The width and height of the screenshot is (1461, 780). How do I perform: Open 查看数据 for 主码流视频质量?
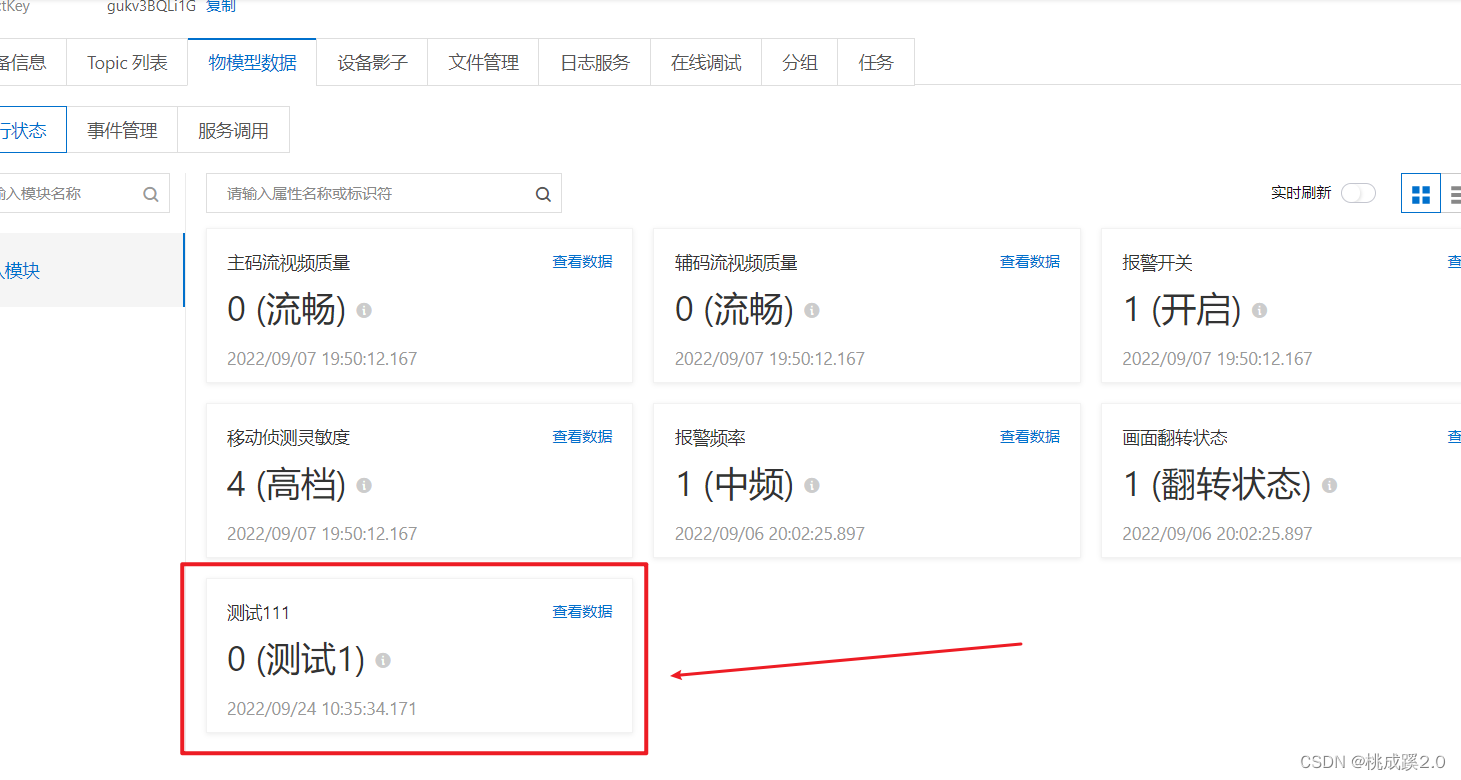pos(582,262)
